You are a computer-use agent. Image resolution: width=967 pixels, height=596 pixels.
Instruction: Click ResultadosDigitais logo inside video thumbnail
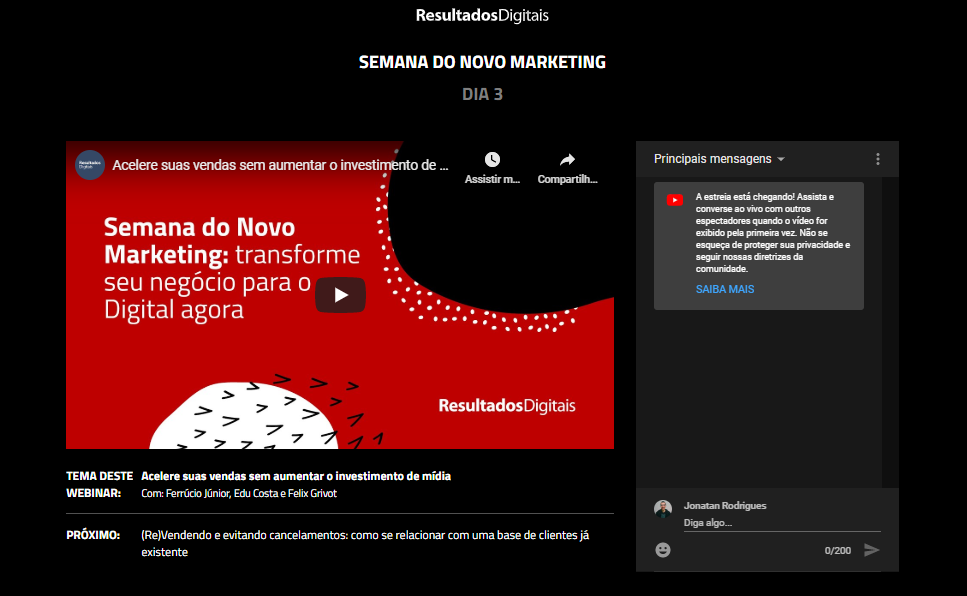[x=507, y=405]
